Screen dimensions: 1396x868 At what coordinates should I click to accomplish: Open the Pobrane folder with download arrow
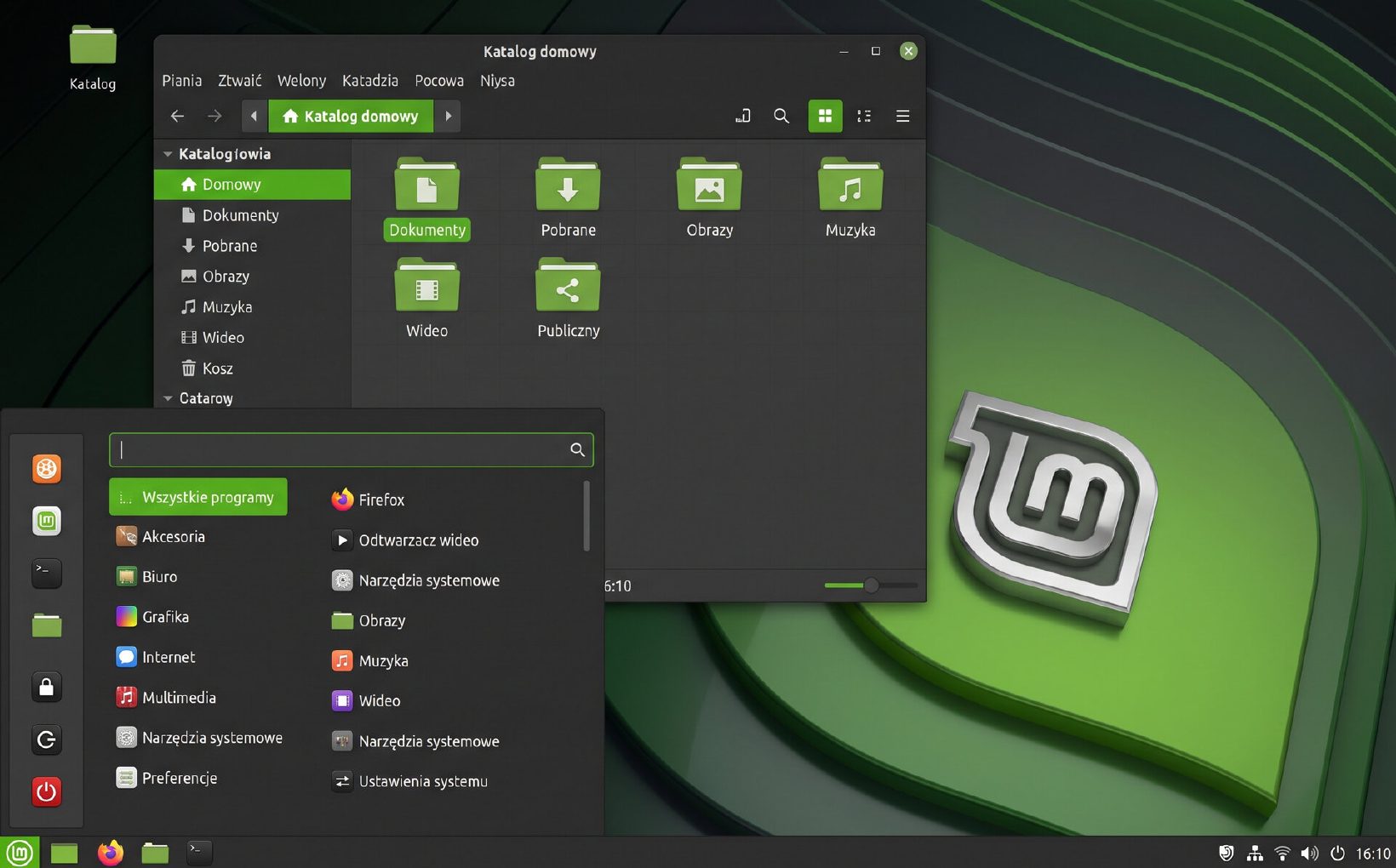click(568, 185)
